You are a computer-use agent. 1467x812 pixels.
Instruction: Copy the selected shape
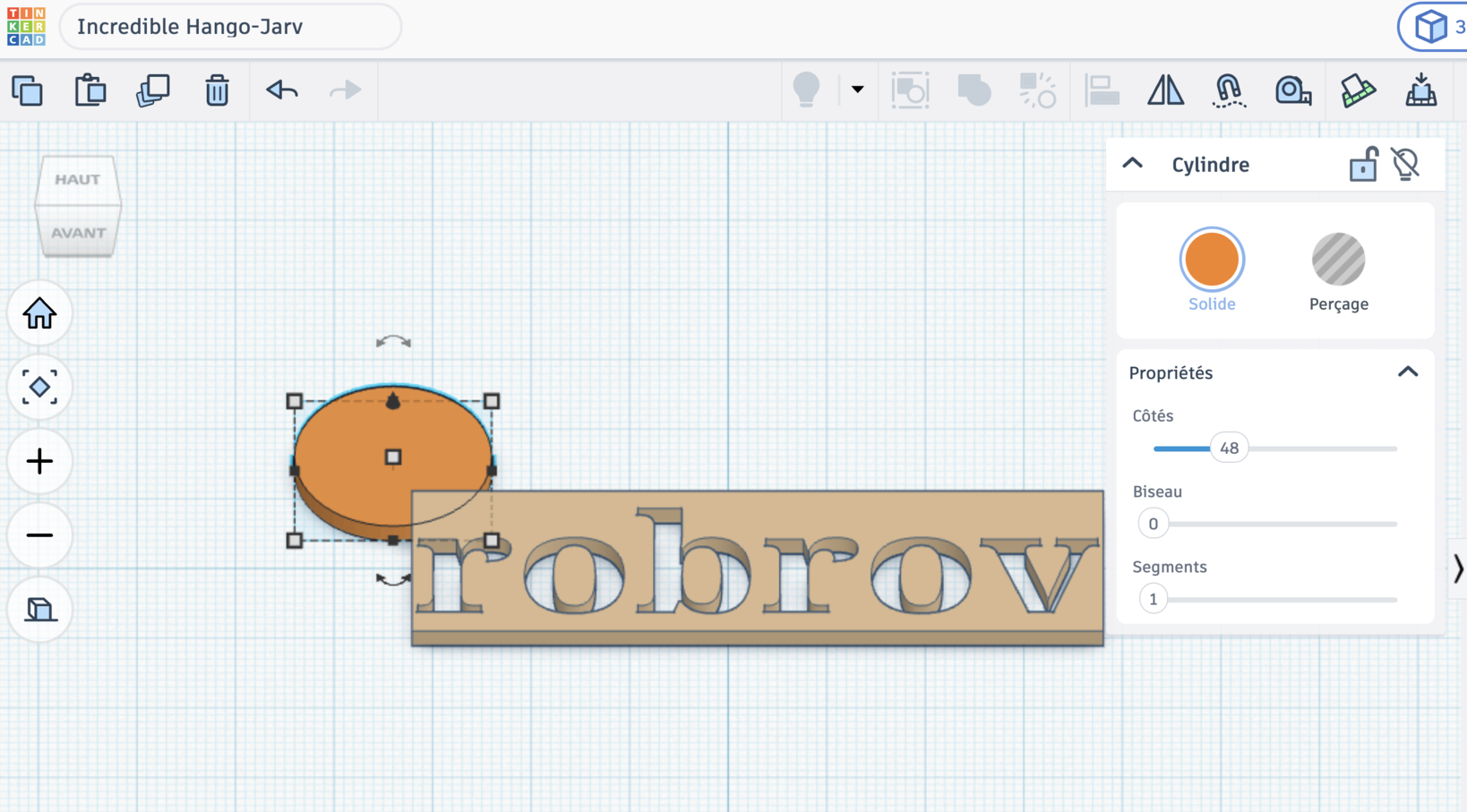coord(28,90)
